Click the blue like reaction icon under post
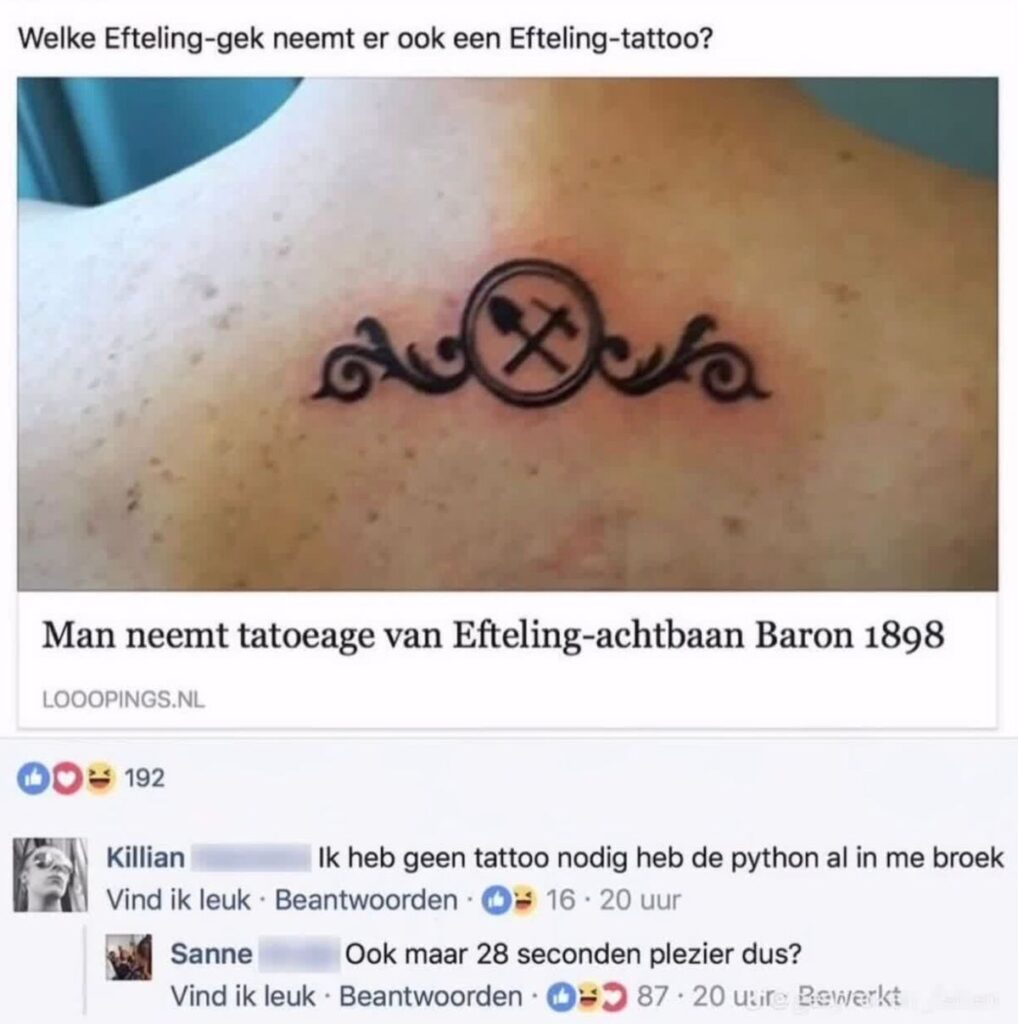This screenshot has height=1024, width=1018. (33, 778)
